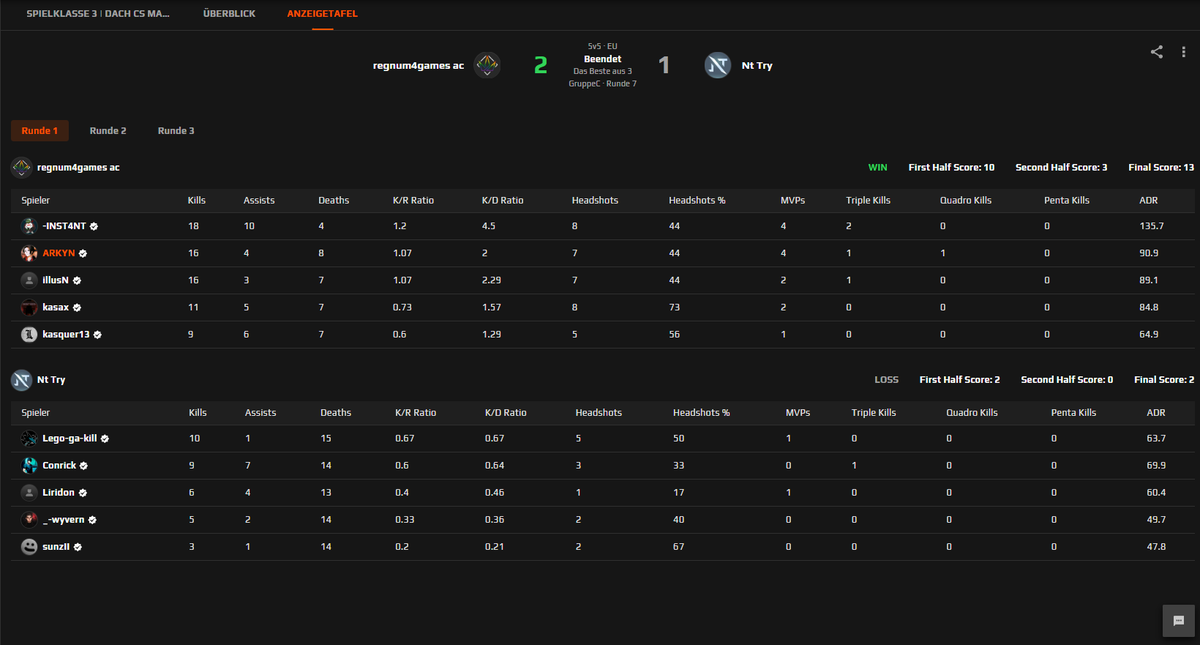Click Assists header in Nt Try table
This screenshot has height=645, width=1200.
pos(261,413)
